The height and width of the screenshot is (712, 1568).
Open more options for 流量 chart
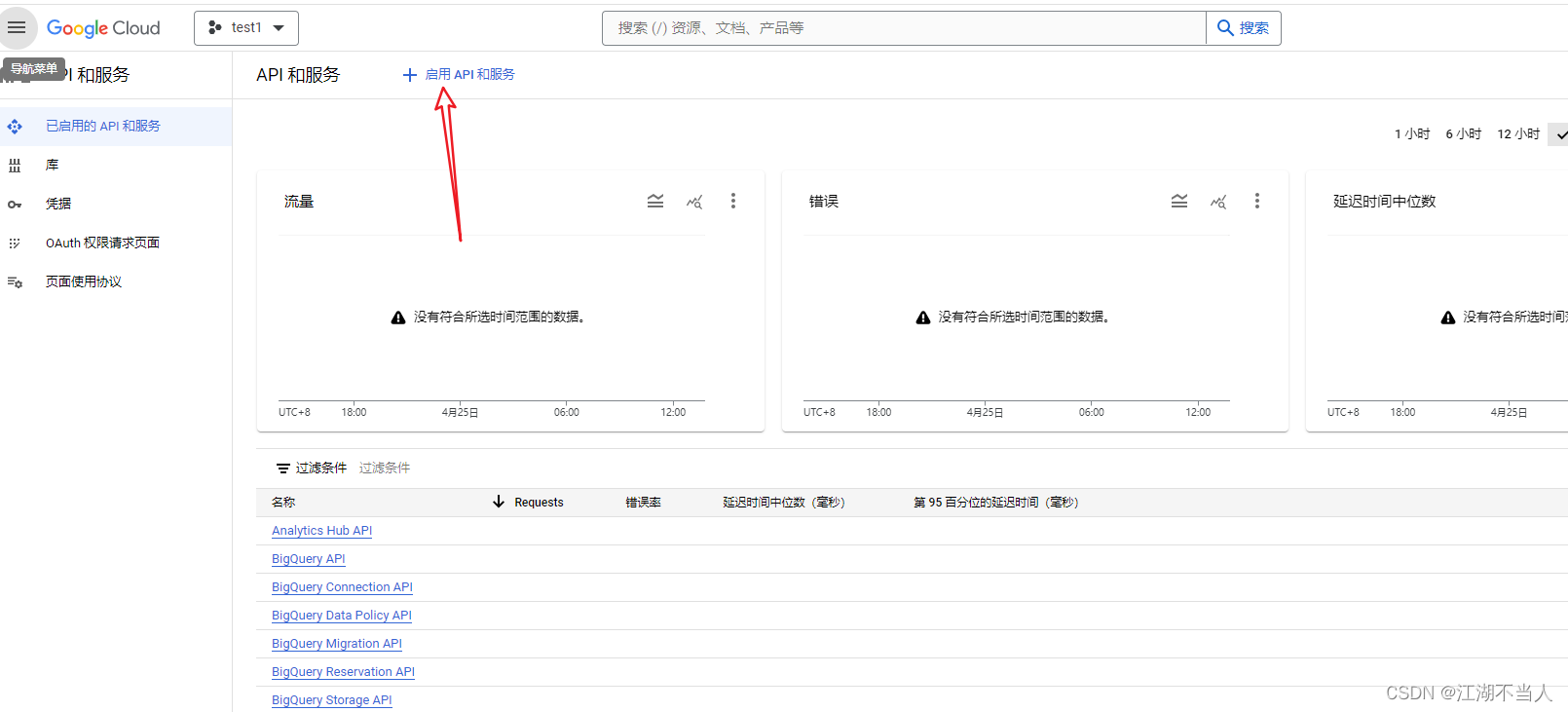(733, 201)
